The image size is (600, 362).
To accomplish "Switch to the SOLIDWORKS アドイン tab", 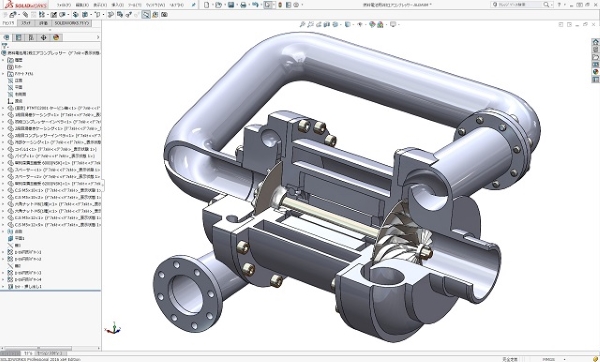I will (x=72, y=23).
